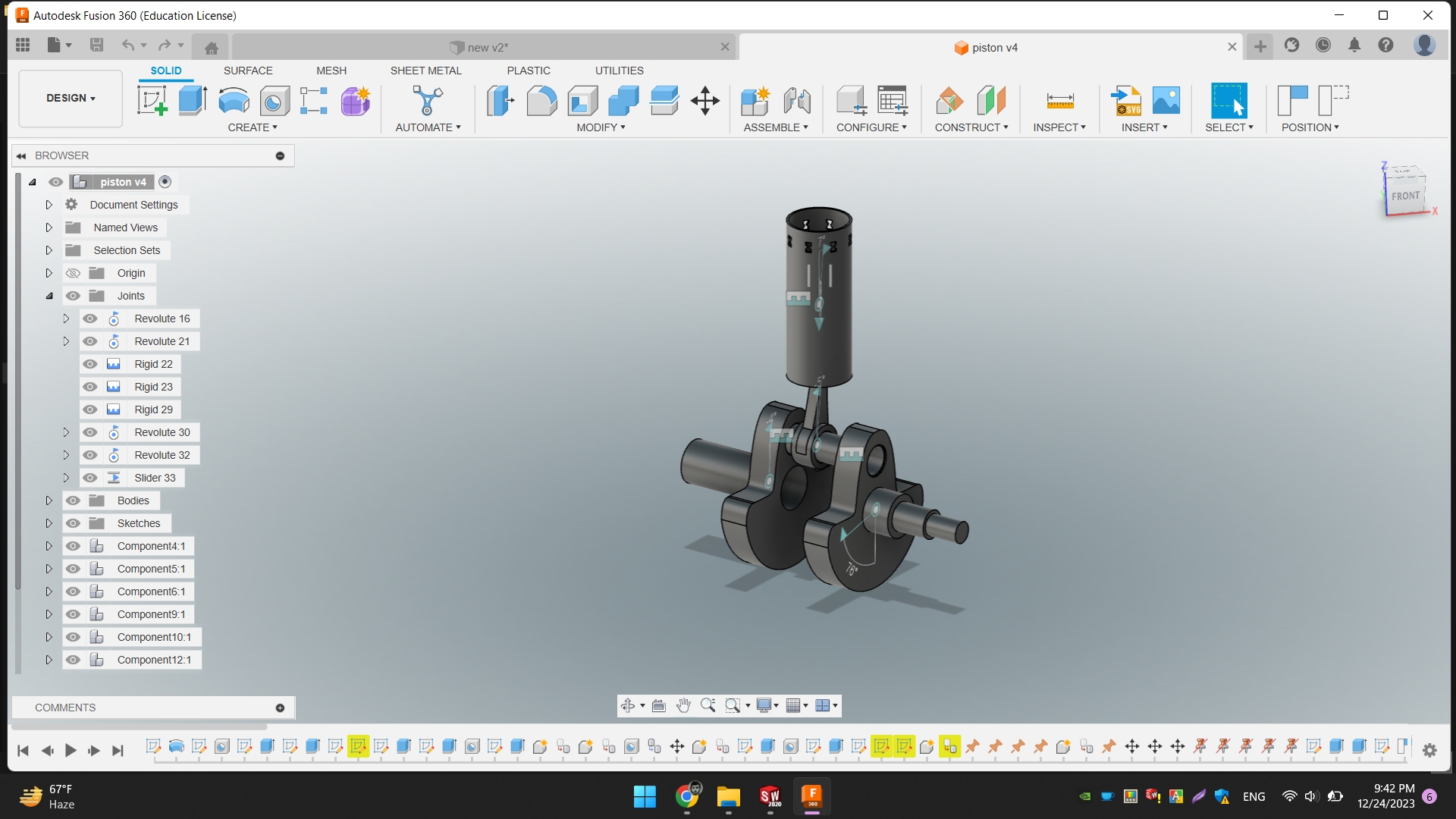
Task: Toggle the piston v4 activate radio button
Action: (x=165, y=182)
